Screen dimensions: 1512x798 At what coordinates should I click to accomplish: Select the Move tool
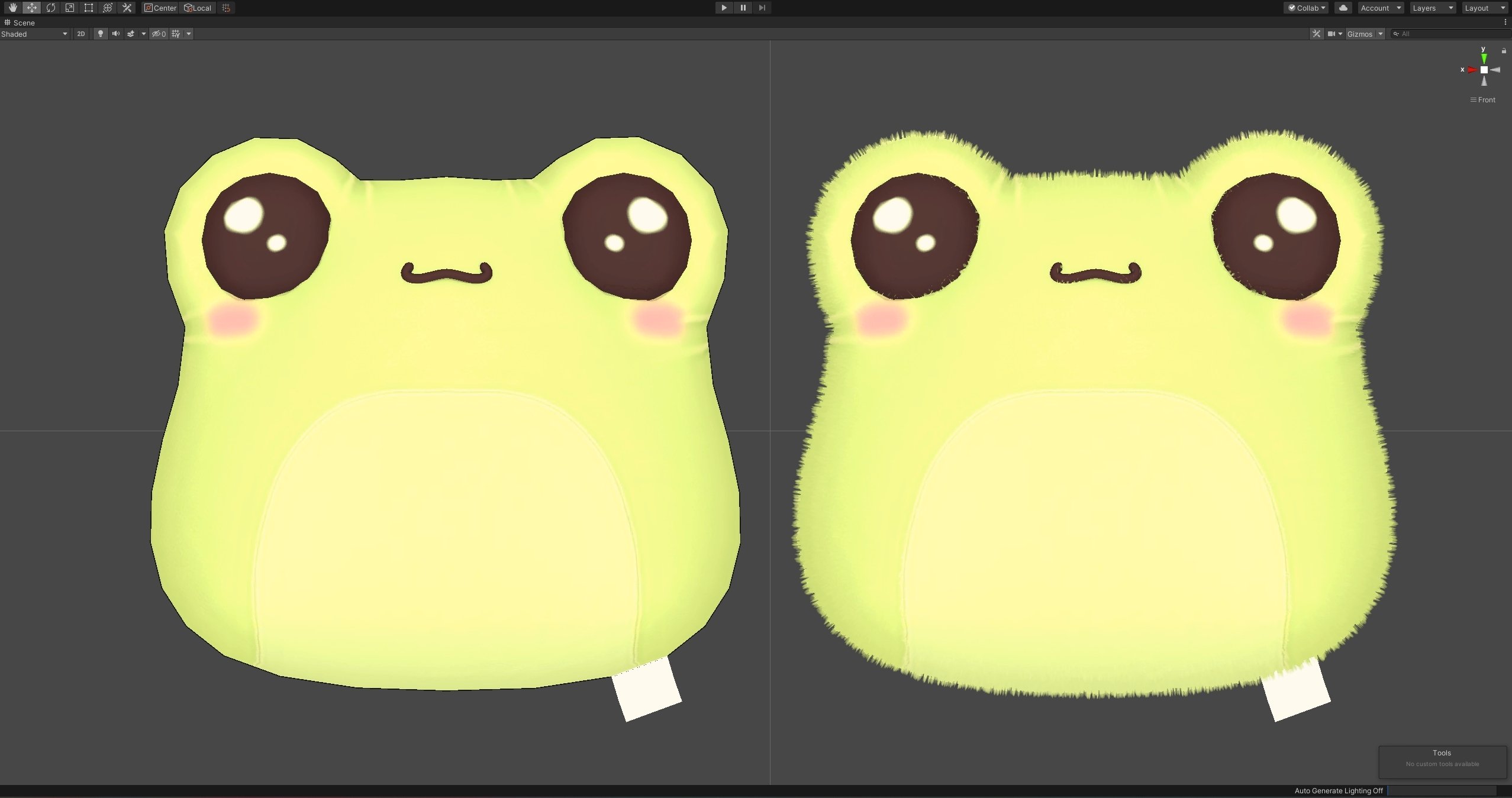point(31,8)
